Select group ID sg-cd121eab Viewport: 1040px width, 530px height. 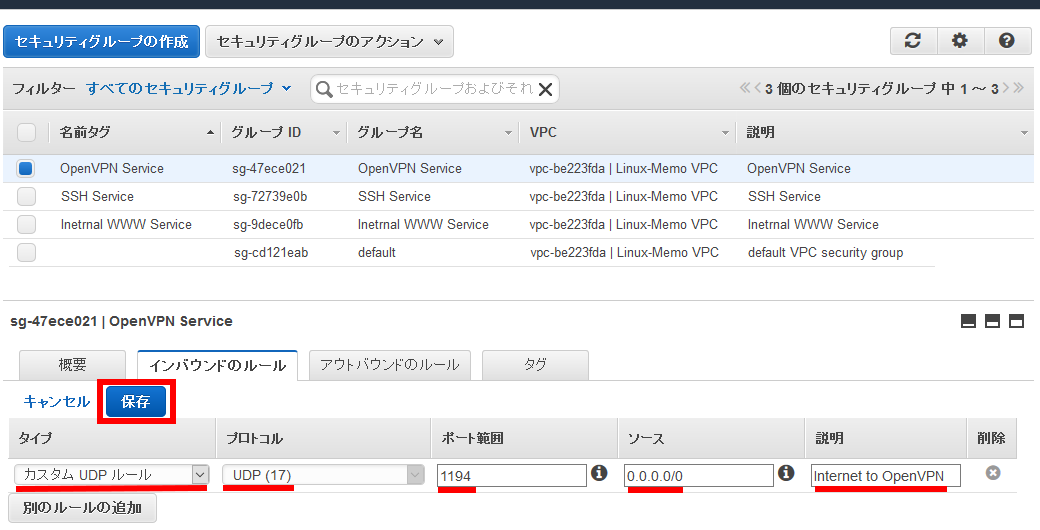pyautogui.click(x=271, y=252)
